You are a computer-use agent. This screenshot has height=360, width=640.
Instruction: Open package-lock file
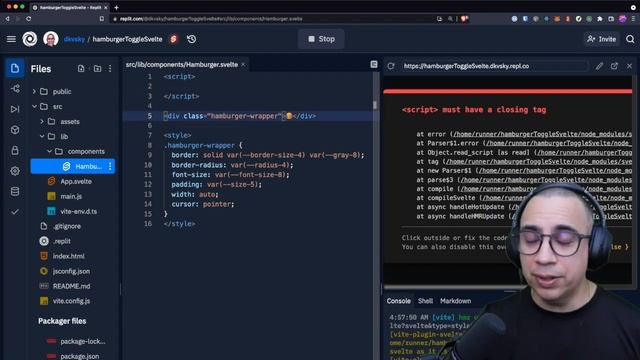(82, 341)
